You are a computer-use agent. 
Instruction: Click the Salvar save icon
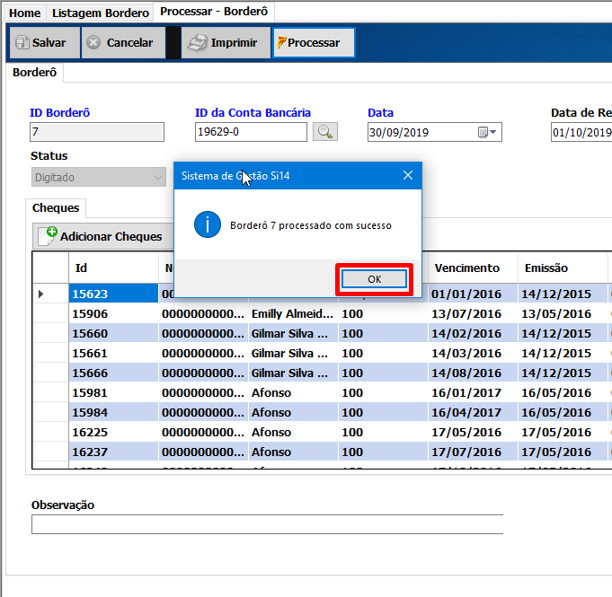[x=21, y=43]
